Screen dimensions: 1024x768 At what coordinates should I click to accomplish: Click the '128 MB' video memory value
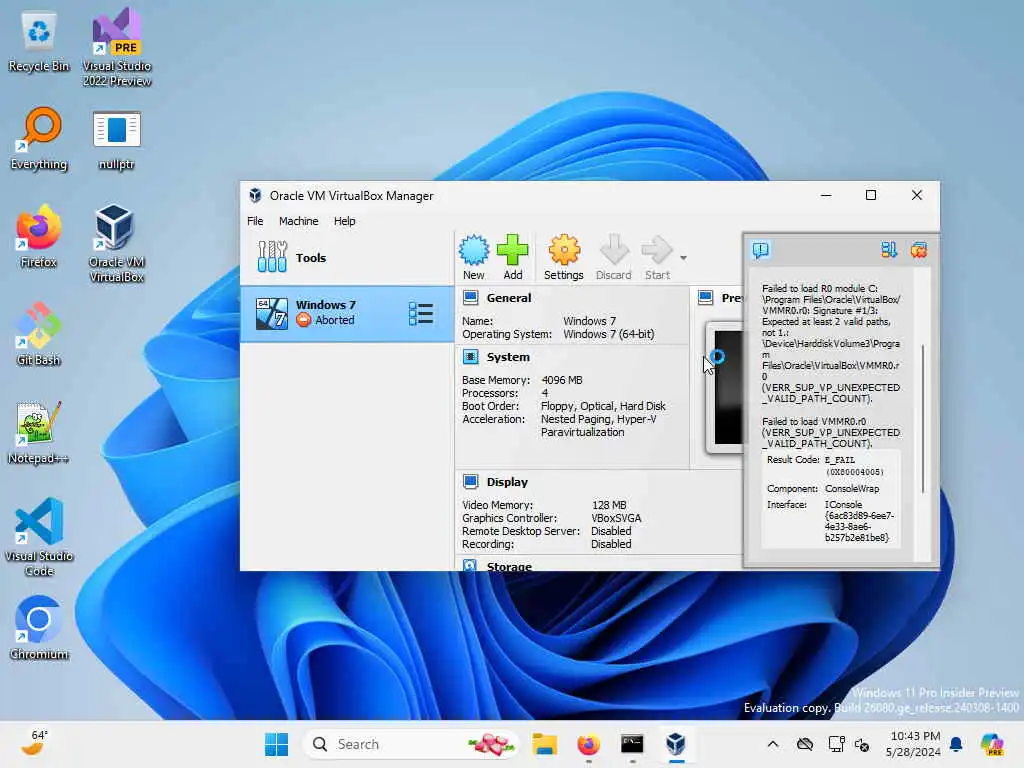point(609,505)
